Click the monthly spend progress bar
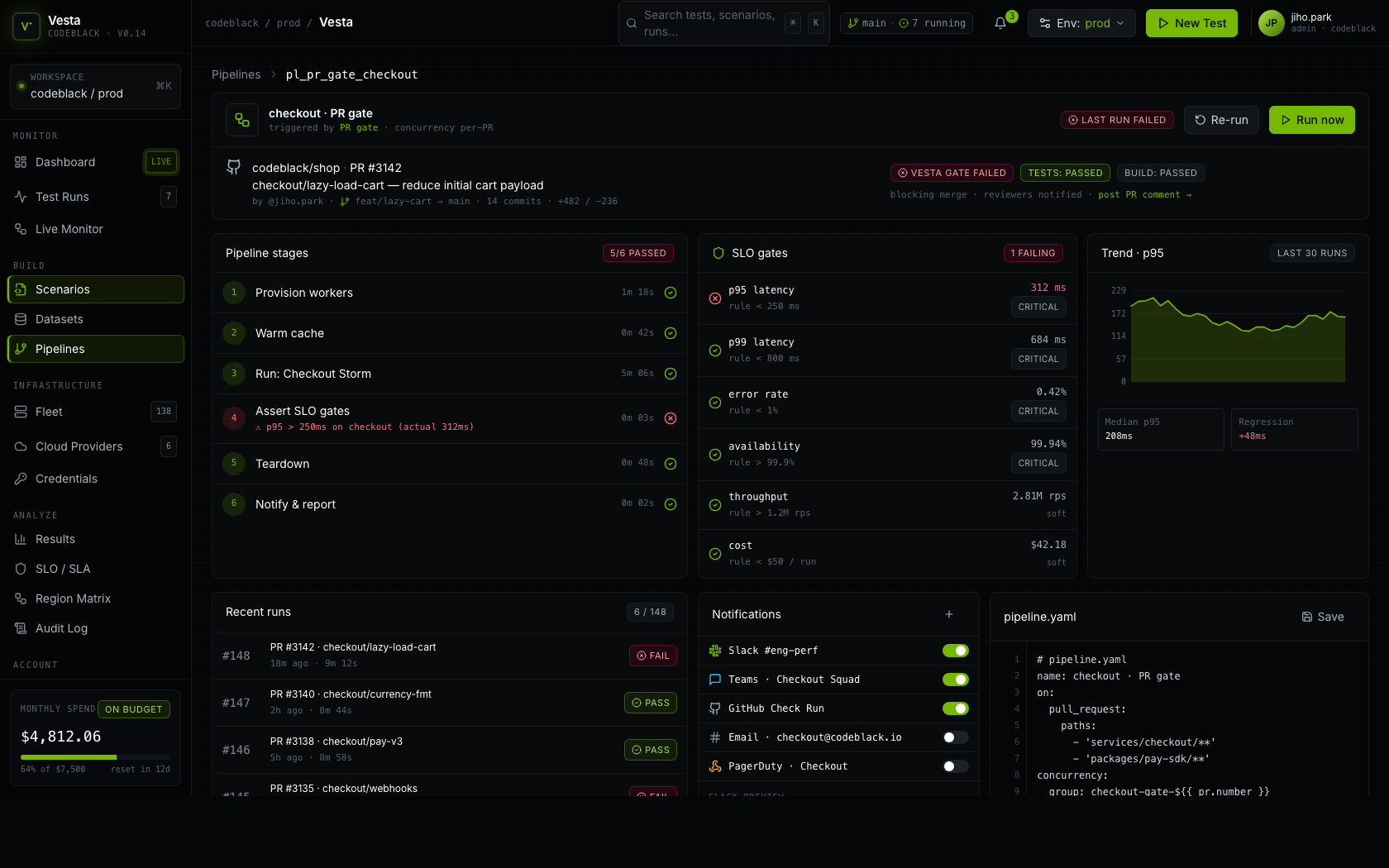 tap(95, 757)
